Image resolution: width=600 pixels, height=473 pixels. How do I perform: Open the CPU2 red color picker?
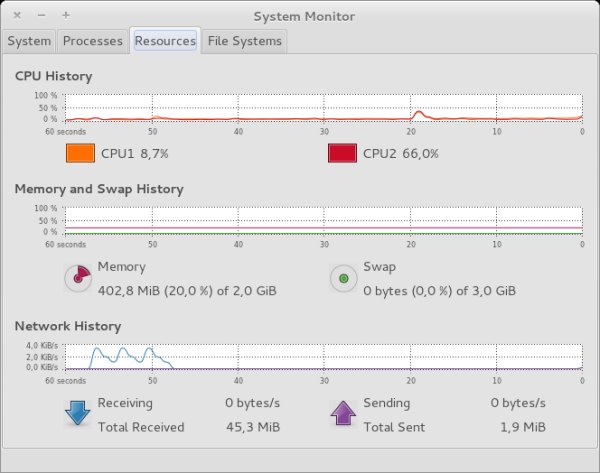342,154
